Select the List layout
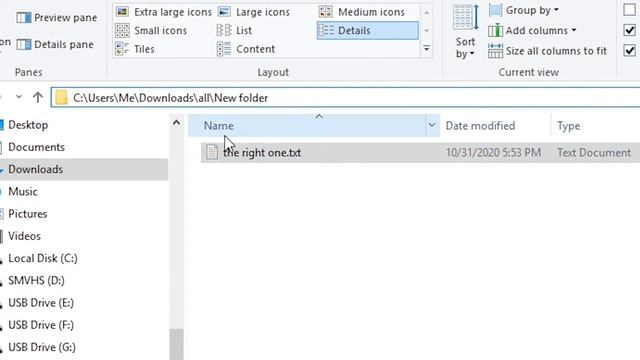Image resolution: width=640 pixels, height=360 pixels. pos(234,30)
